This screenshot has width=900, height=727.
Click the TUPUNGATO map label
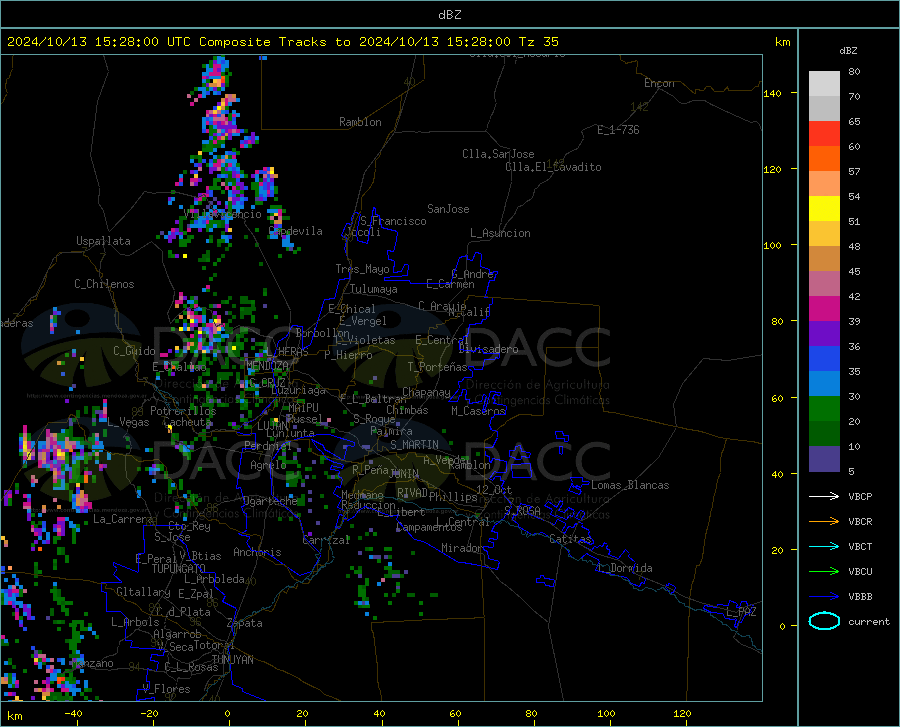pos(179,569)
